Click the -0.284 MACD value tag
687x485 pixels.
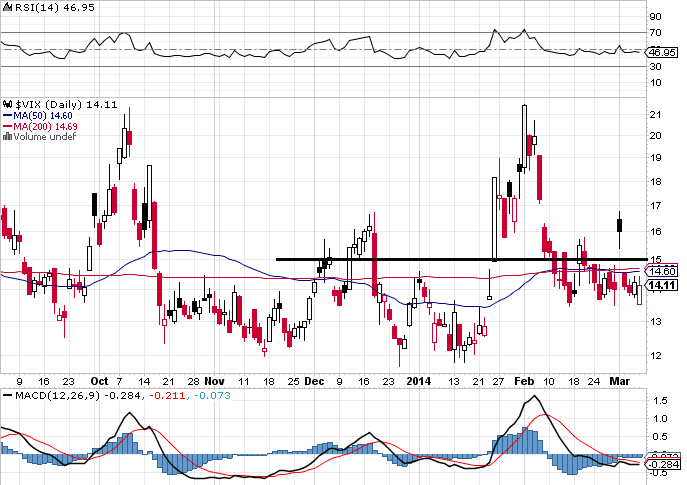(x=664, y=464)
